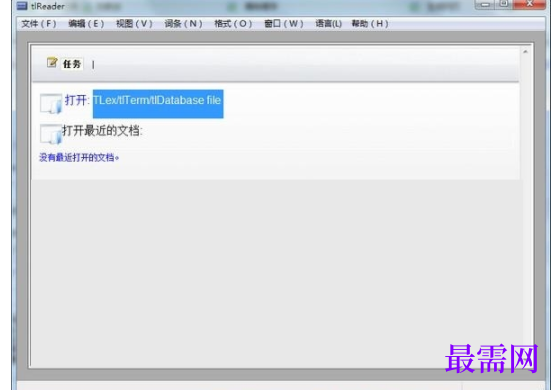
Task: Click the 打开: label
Action: pos(77,100)
